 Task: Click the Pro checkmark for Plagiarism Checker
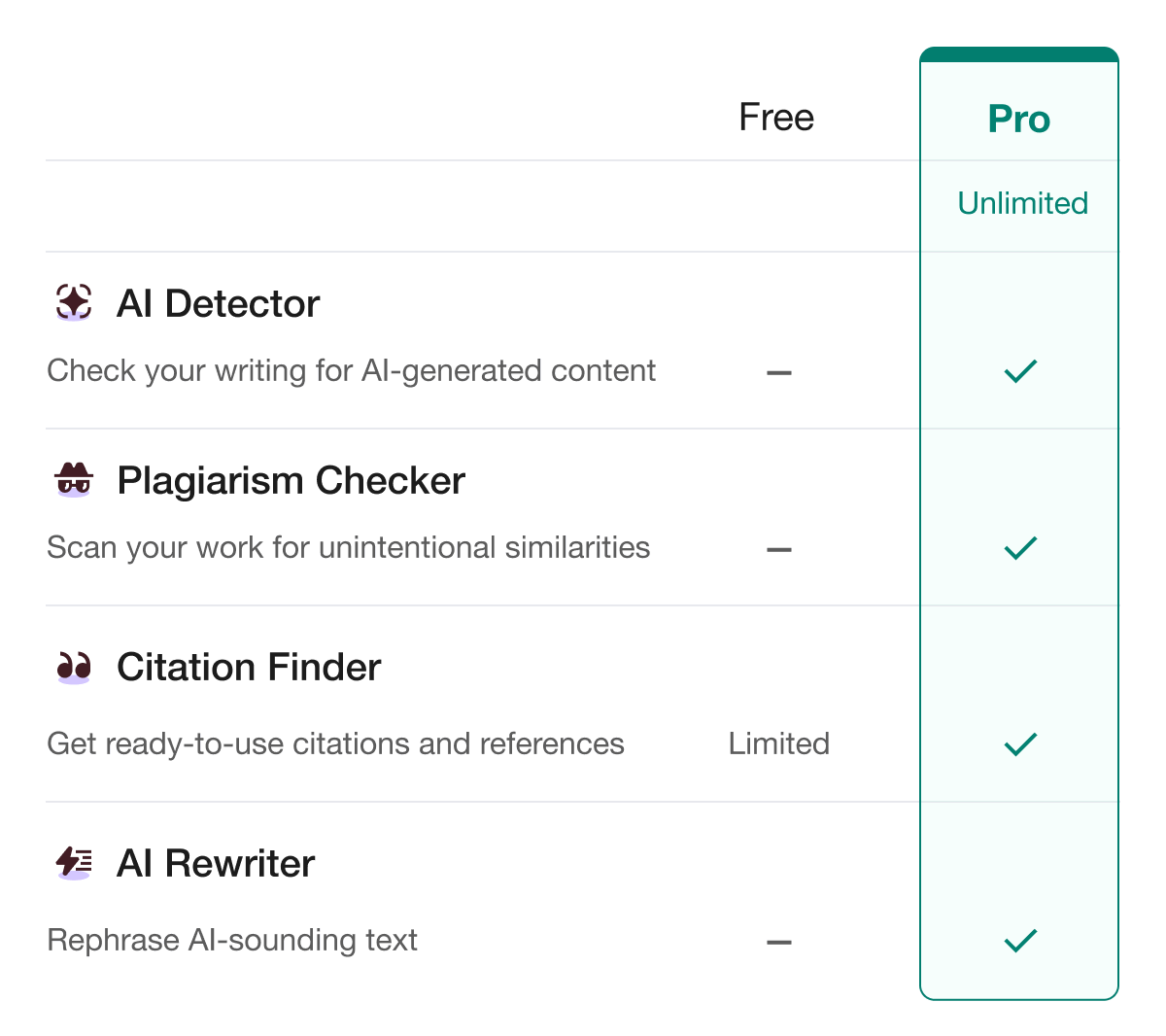(1020, 548)
